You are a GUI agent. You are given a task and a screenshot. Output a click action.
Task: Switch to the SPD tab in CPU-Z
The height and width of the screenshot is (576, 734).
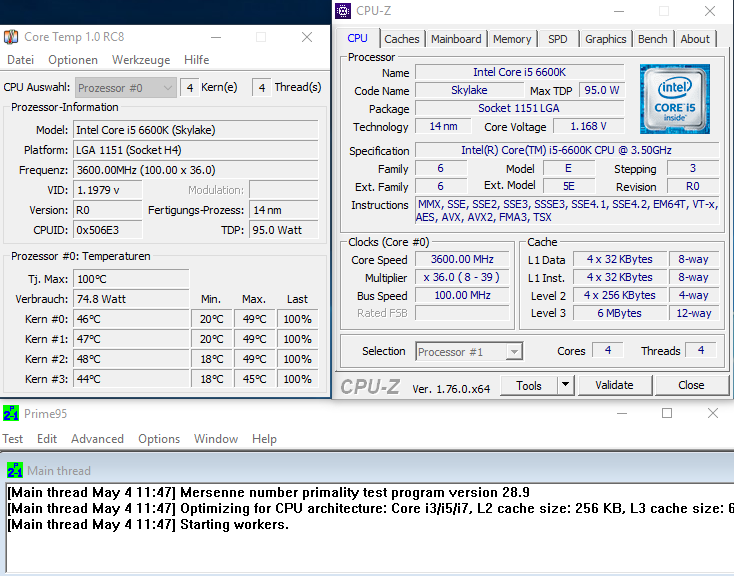coord(558,39)
